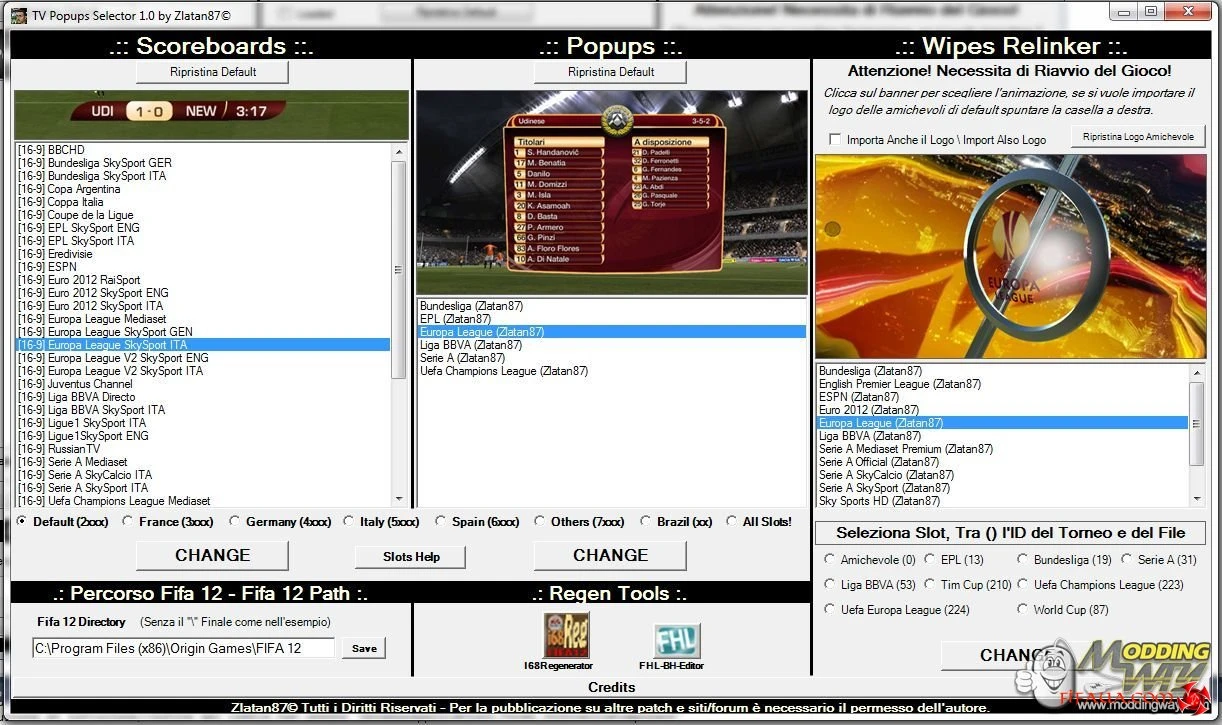Select [16-9] Serie A SkyCalcio ITA

(x=204, y=475)
